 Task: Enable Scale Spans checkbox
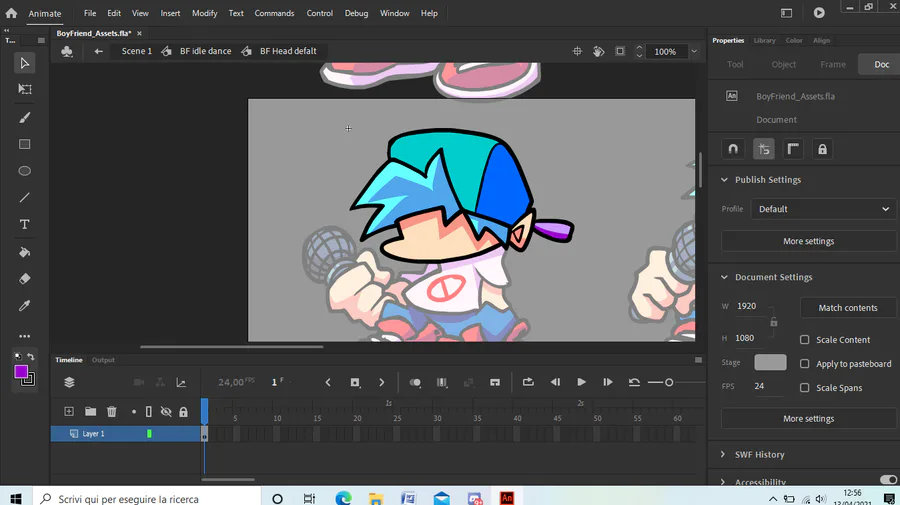pyautogui.click(x=805, y=388)
